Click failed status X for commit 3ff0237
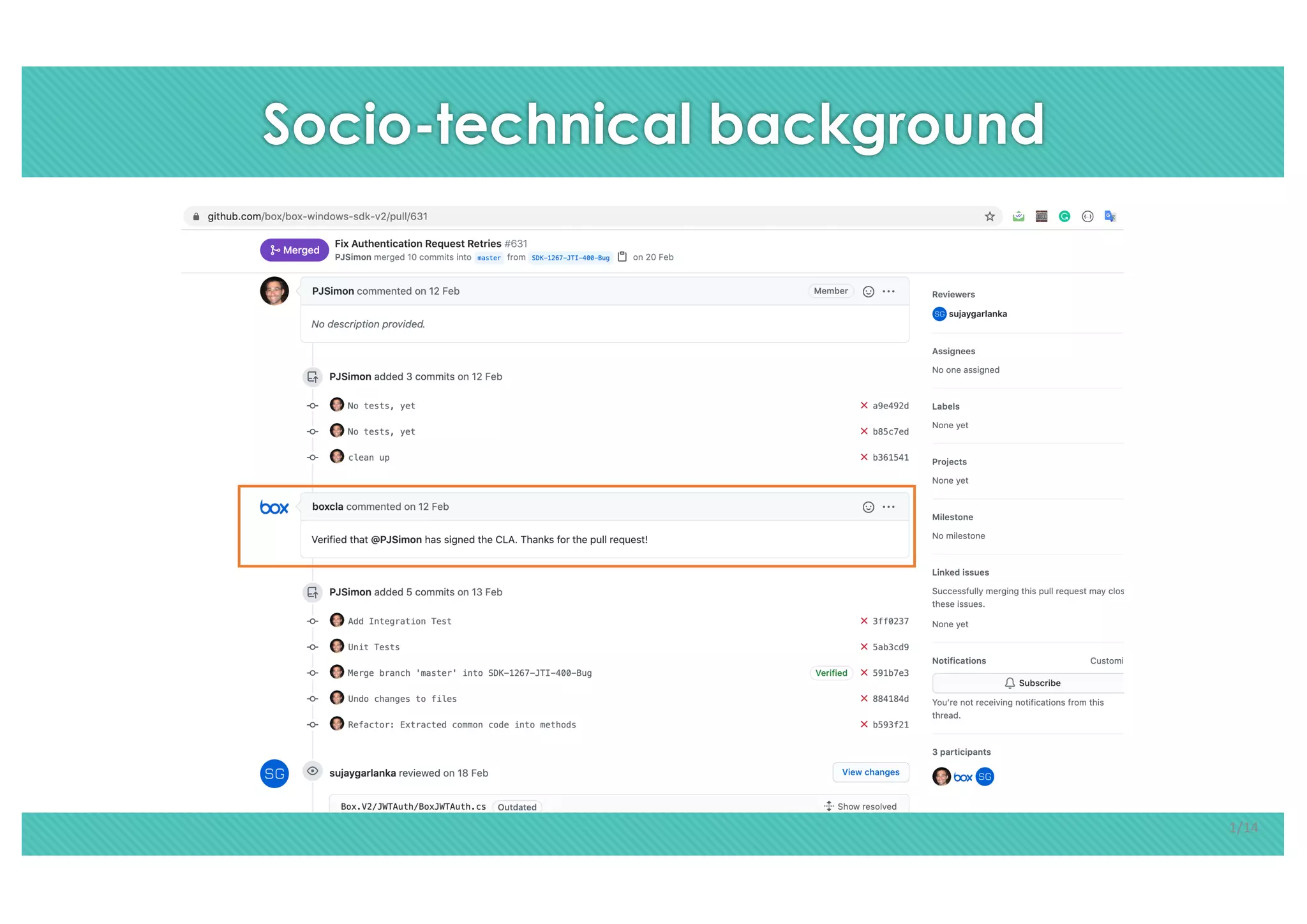 click(864, 621)
